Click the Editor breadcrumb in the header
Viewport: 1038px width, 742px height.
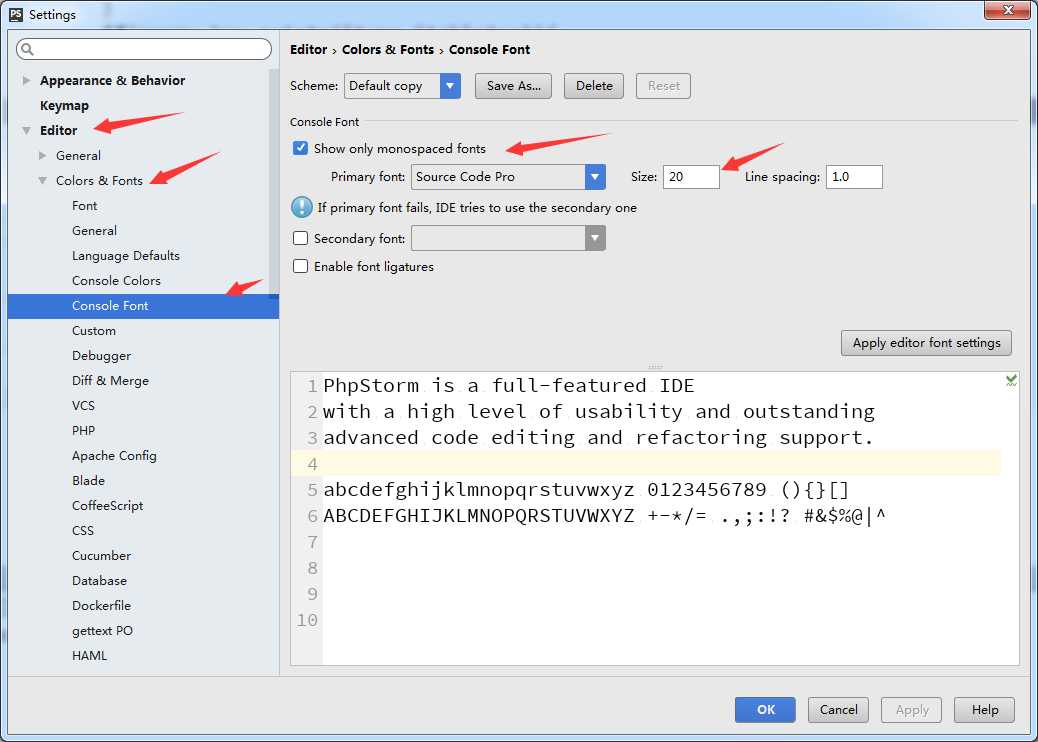(x=308, y=50)
